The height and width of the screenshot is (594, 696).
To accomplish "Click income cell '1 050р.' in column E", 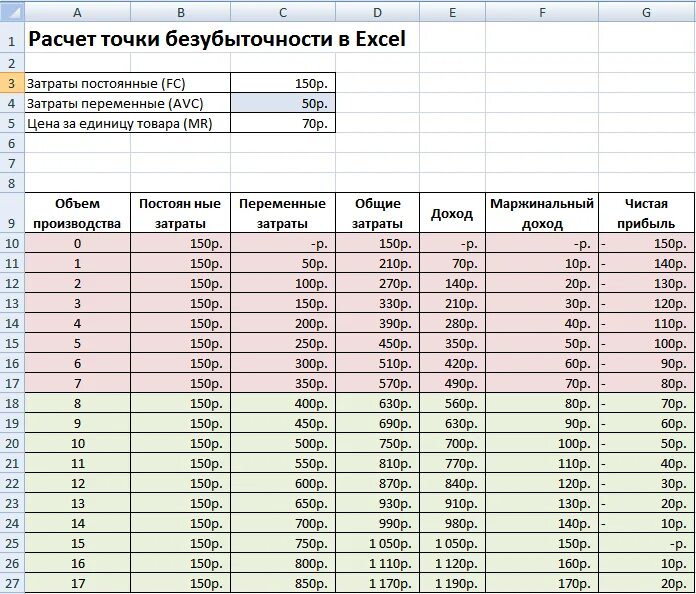I will pos(452,543).
